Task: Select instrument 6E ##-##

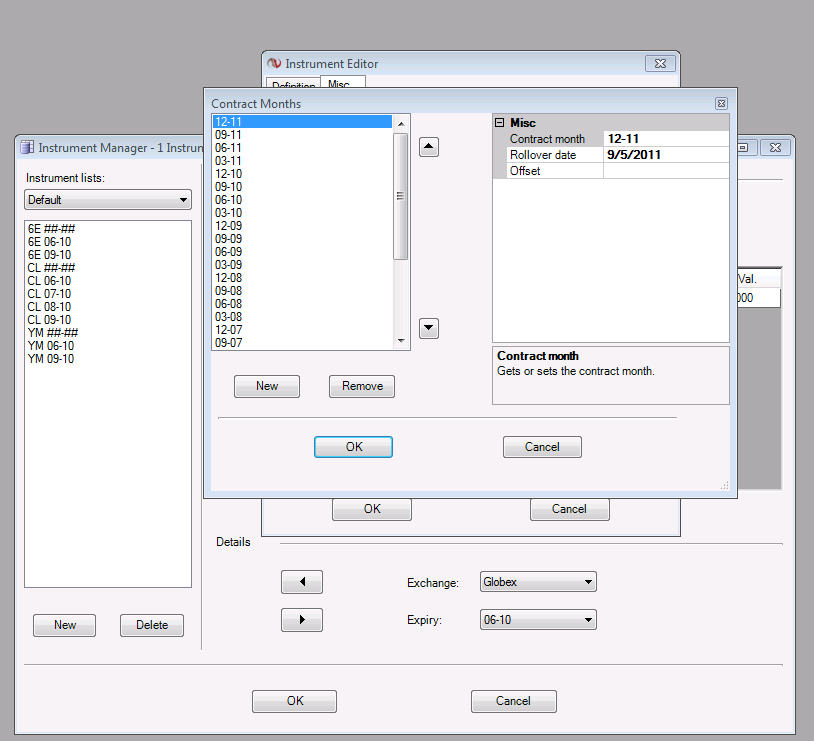Action: (51, 228)
